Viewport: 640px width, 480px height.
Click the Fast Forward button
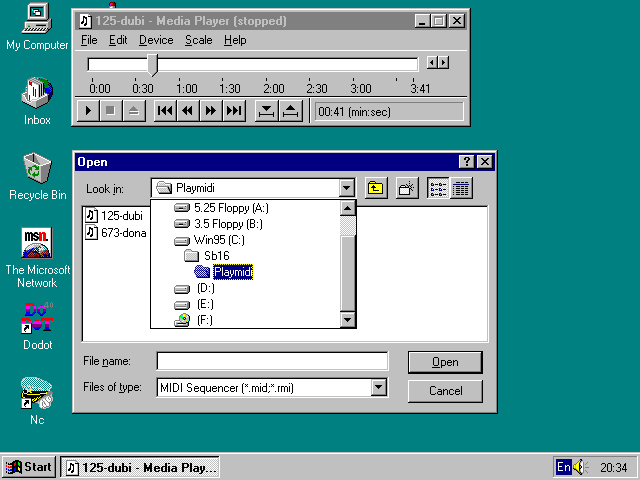(x=211, y=111)
